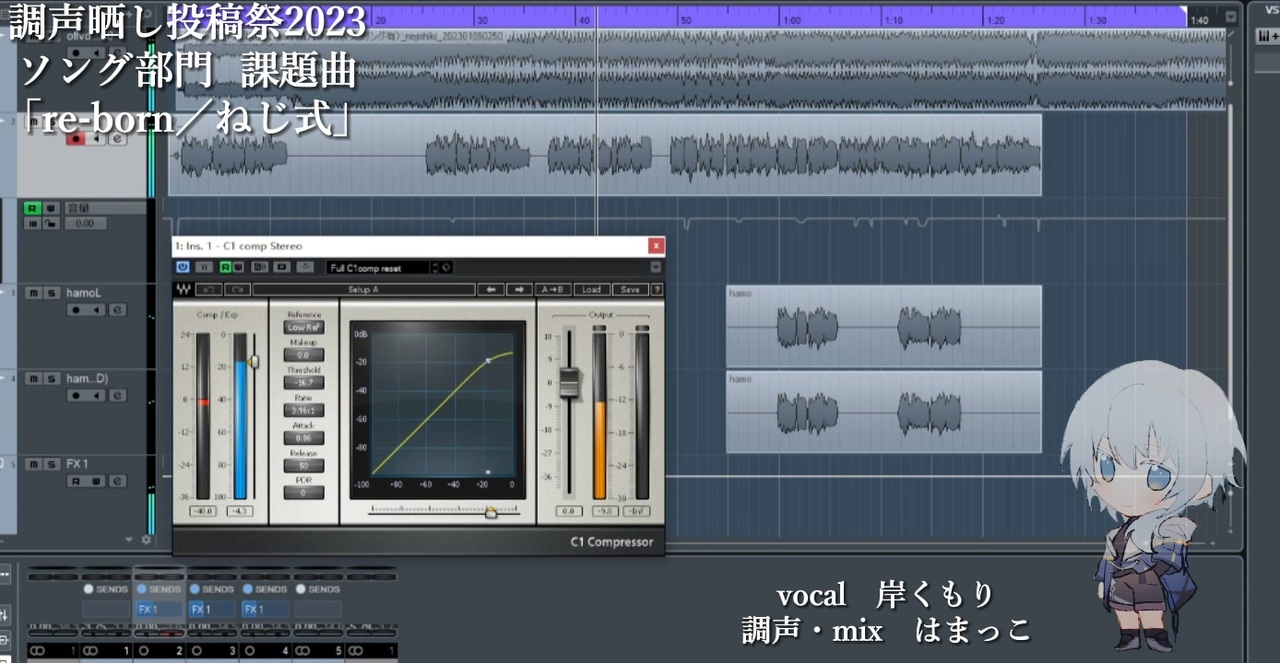The height and width of the screenshot is (663, 1280).
Task: Toggle monitor on the hamoL track
Action: point(96,310)
